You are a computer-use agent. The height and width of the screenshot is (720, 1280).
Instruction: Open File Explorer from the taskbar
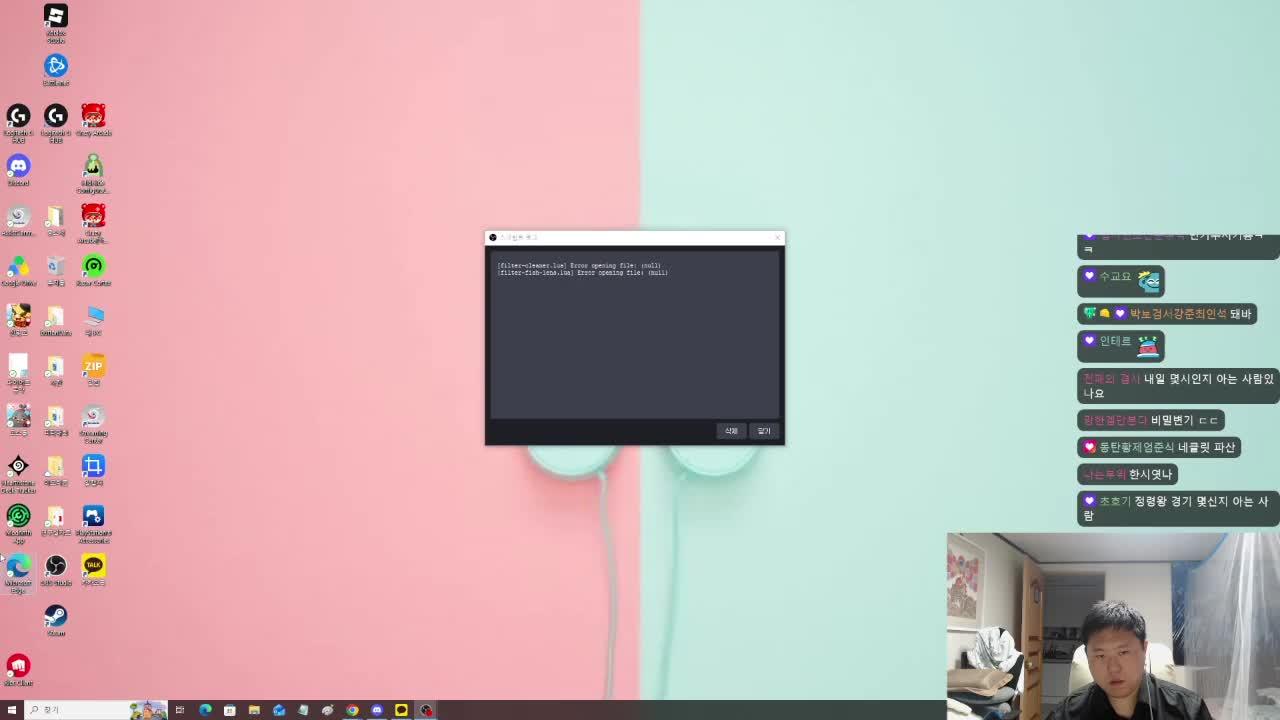[x=254, y=710]
